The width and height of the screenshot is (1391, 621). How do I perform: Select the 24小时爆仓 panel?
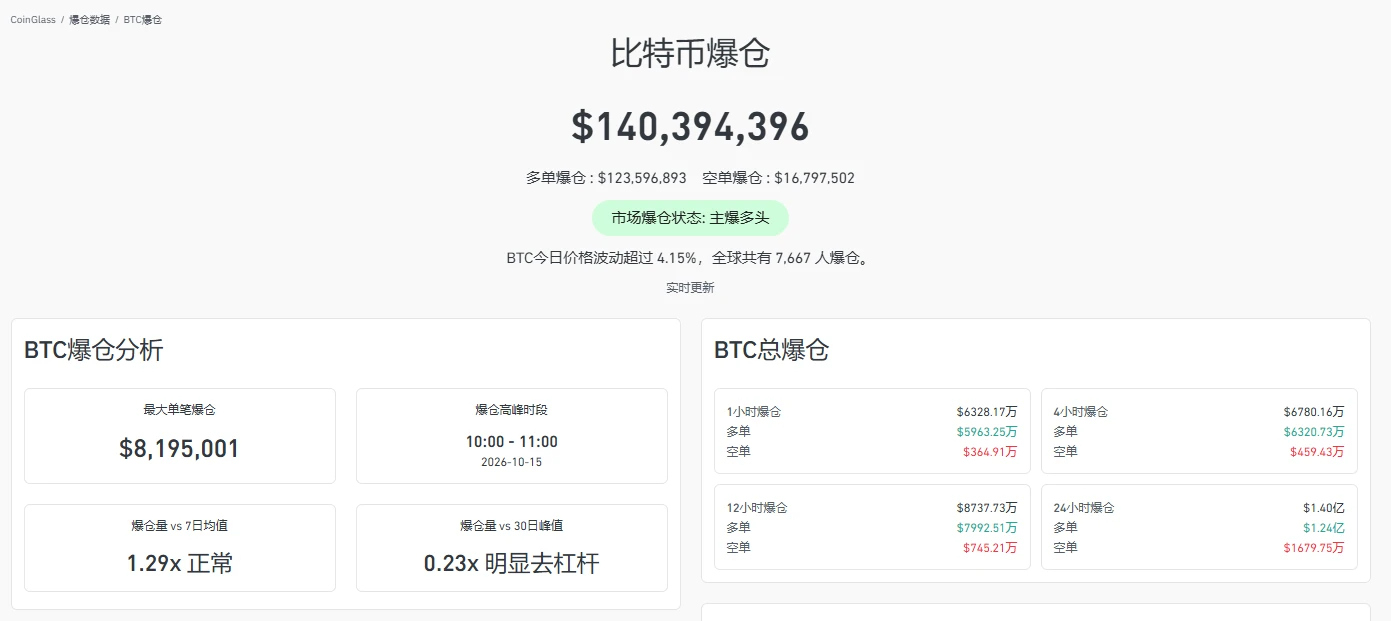[1199, 527]
